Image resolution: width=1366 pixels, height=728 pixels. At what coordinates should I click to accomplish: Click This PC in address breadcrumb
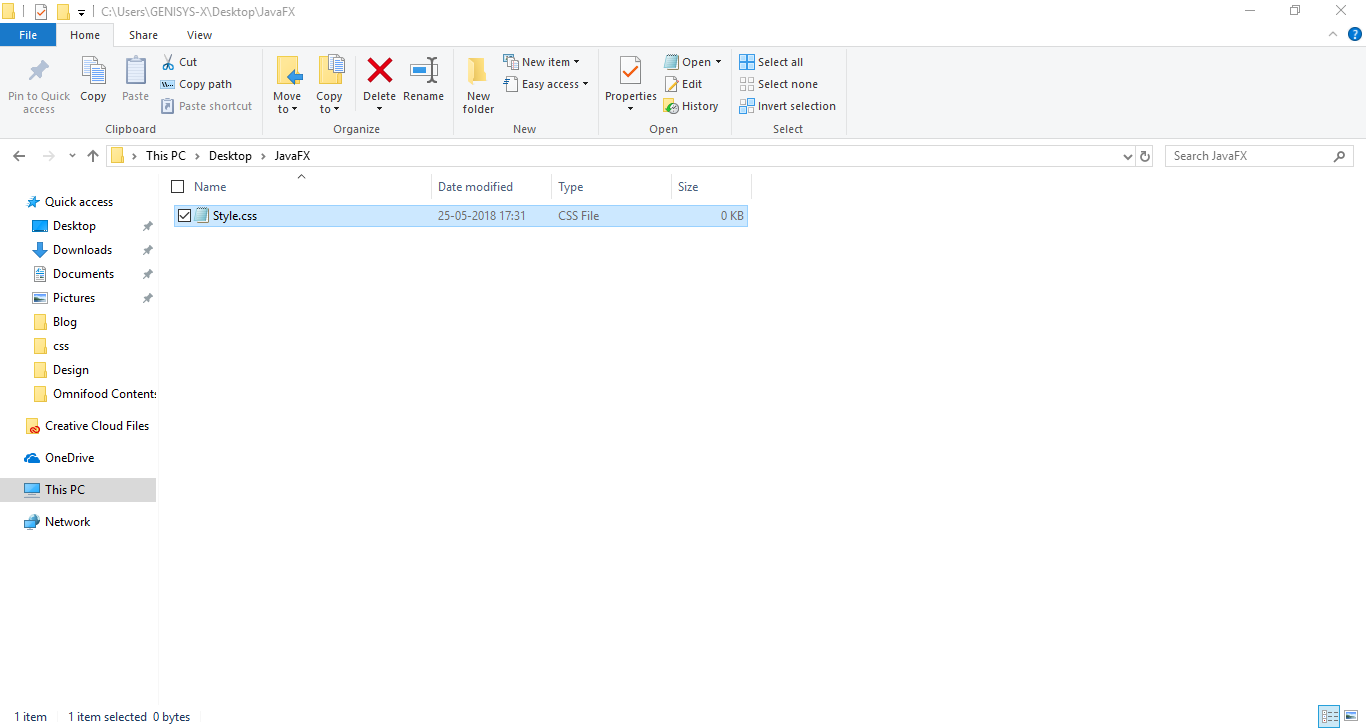click(x=166, y=156)
